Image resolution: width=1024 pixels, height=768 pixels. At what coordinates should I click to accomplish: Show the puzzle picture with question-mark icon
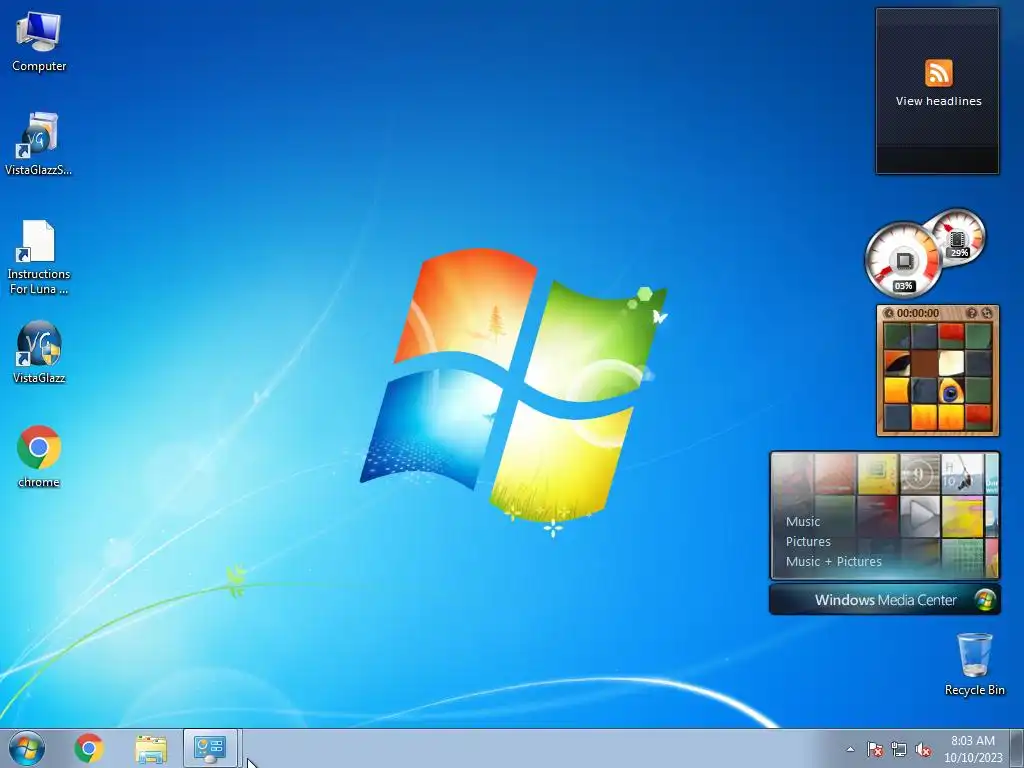(971, 313)
